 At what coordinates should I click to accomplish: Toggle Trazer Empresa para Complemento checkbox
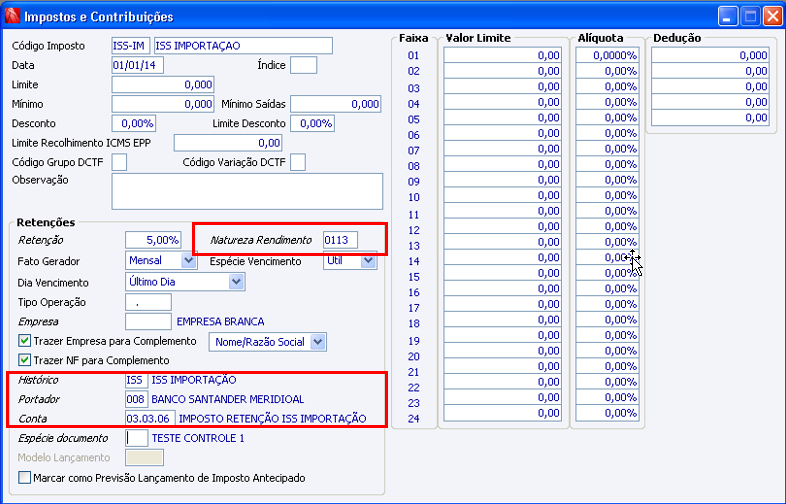24,341
